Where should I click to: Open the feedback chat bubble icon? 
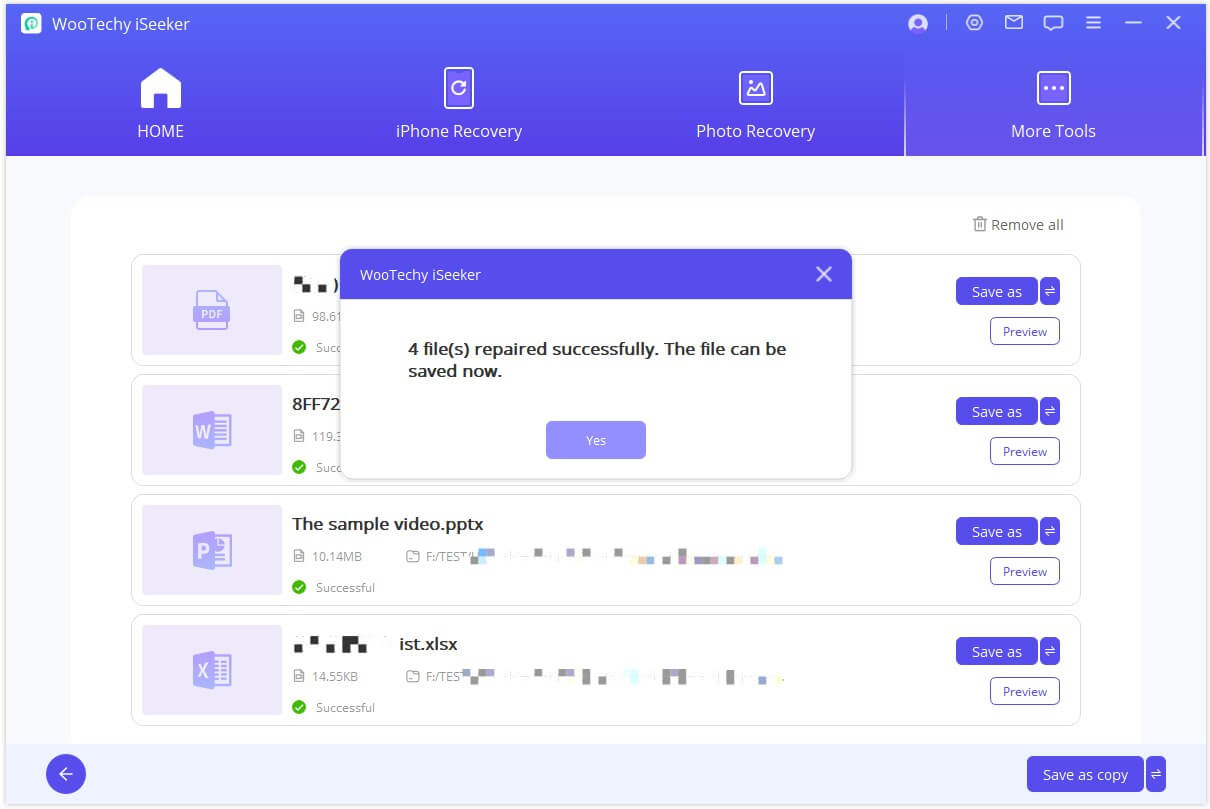point(1053,23)
